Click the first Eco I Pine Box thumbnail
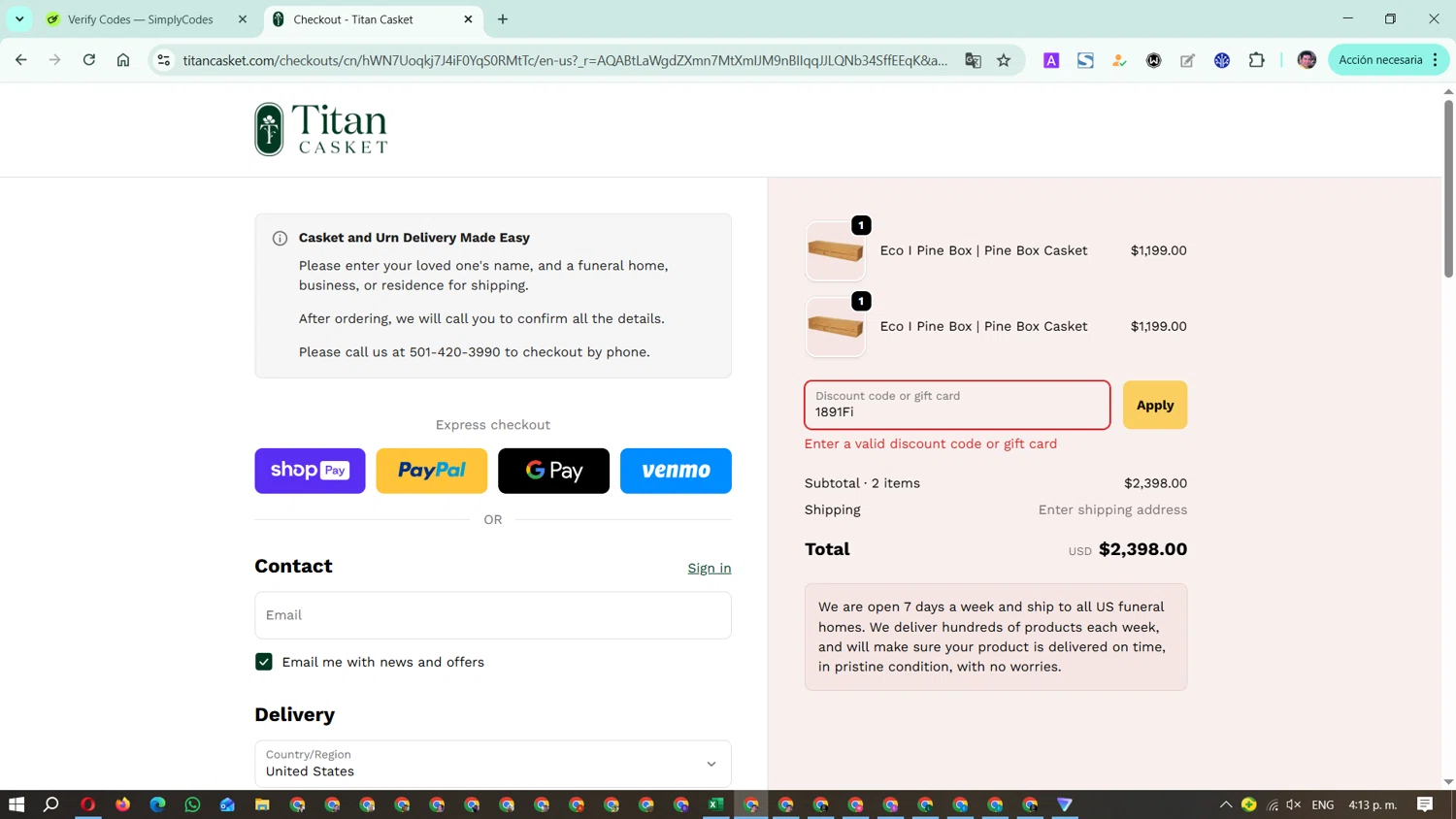The height and width of the screenshot is (819, 1456). pos(836,251)
